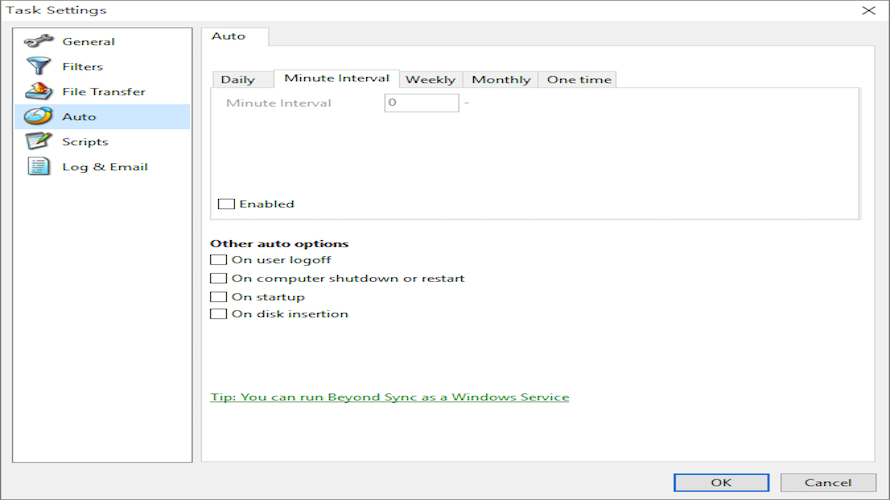Open the Weekly schedule tab
This screenshot has width=890, height=500.
tap(430, 80)
